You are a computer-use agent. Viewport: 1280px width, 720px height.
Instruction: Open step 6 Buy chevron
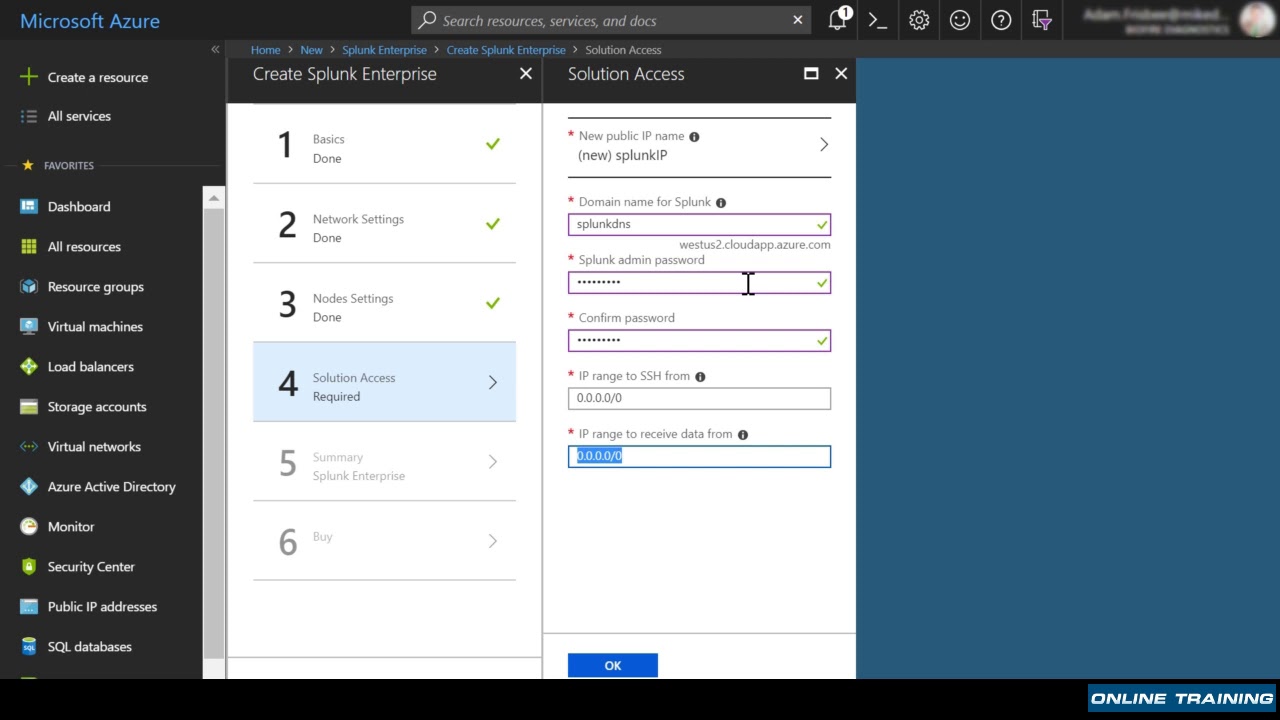pos(492,541)
